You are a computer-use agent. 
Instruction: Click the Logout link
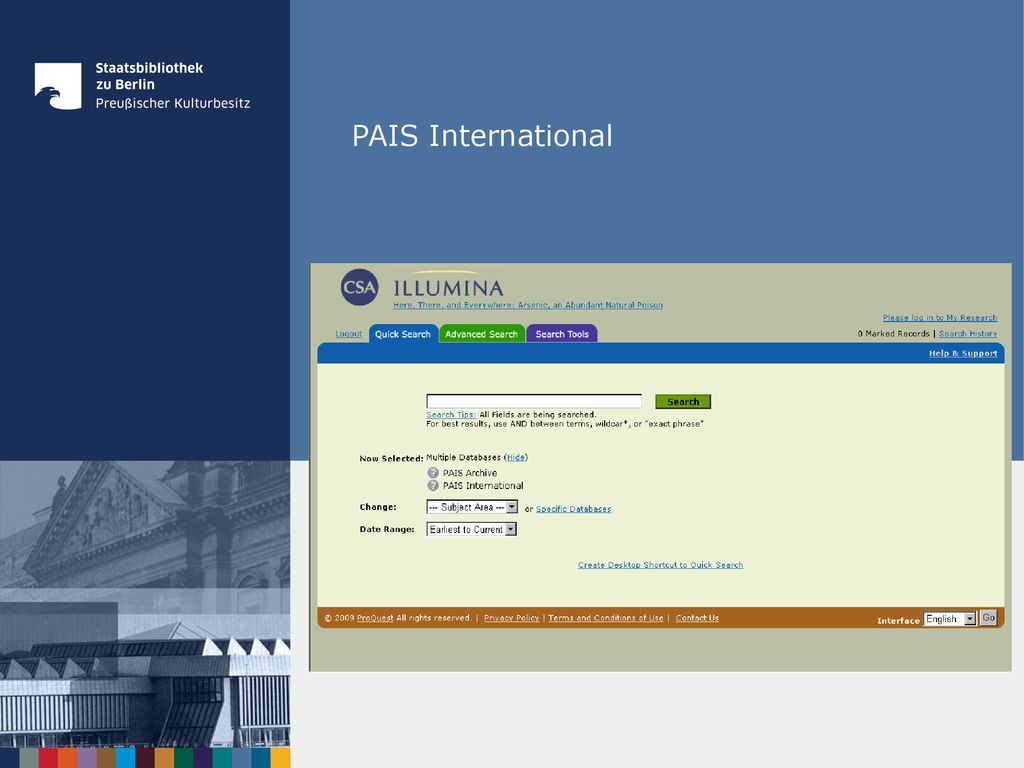pos(349,334)
